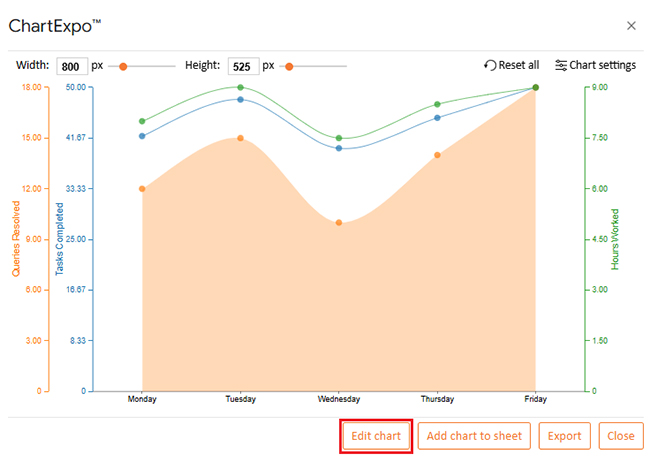This screenshot has height=469, width=650.
Task: Click Add chart to sheet button
Action: coord(474,436)
